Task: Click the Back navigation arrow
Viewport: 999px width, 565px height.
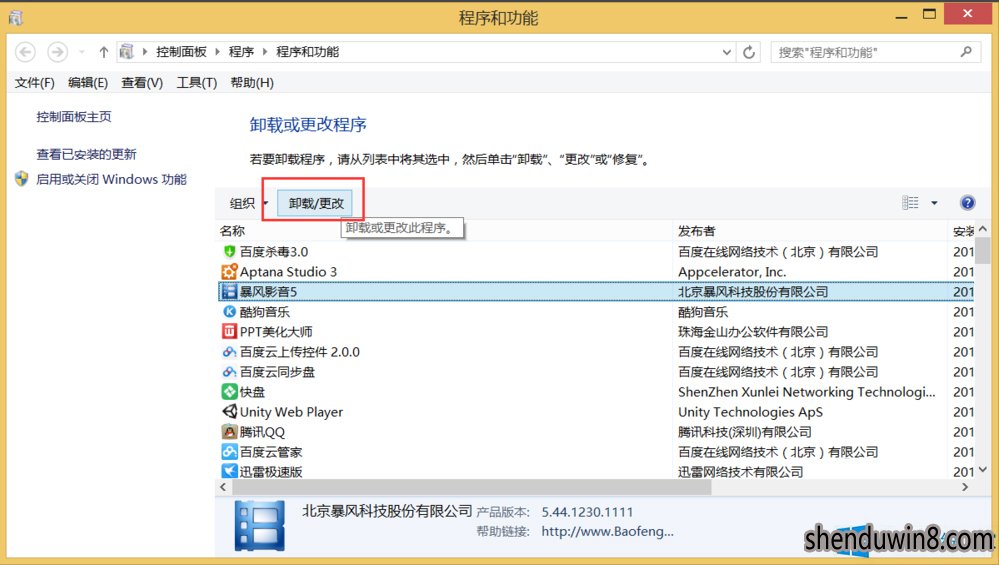Action: click(x=25, y=52)
